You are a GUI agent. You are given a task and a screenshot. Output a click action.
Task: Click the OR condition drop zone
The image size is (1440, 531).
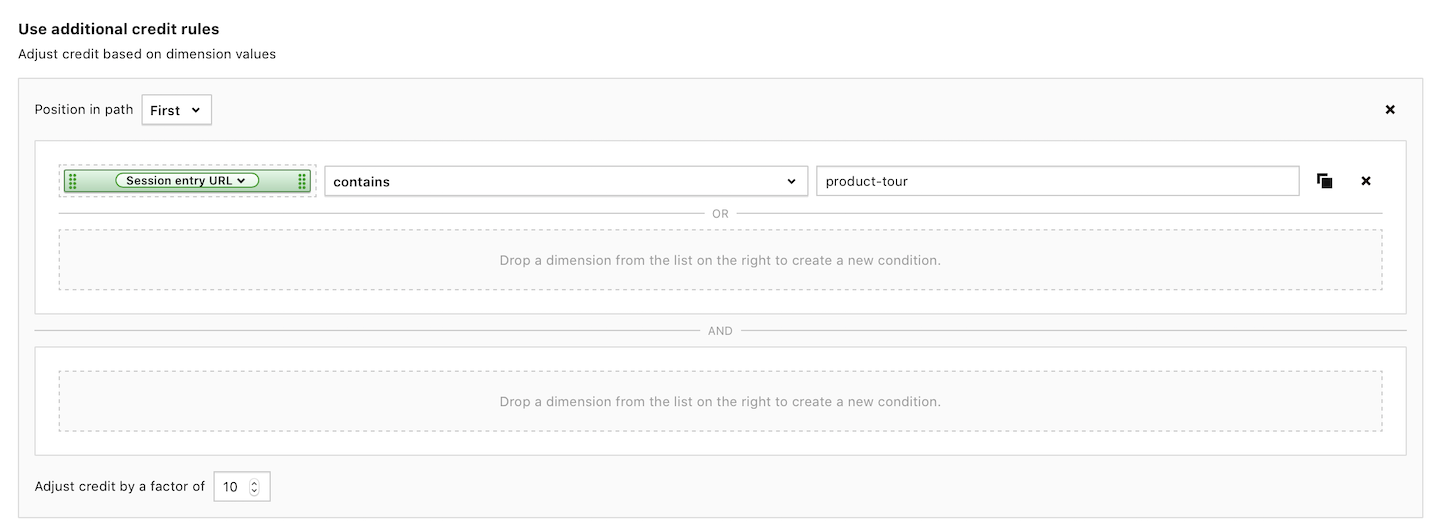[720, 260]
